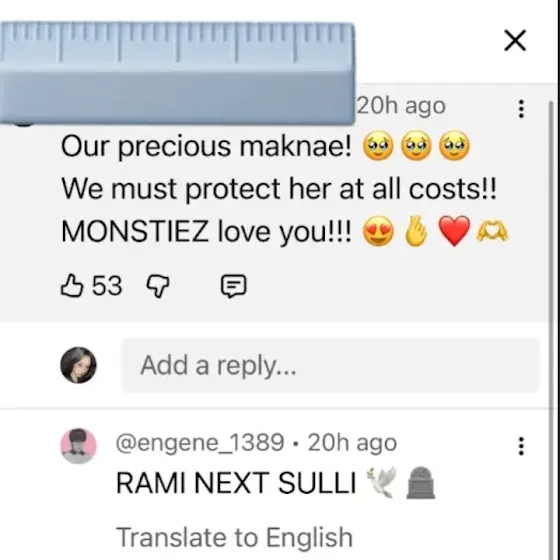Open replies via the speech bubble icon
This screenshot has width=560, height=560.
coord(234,286)
